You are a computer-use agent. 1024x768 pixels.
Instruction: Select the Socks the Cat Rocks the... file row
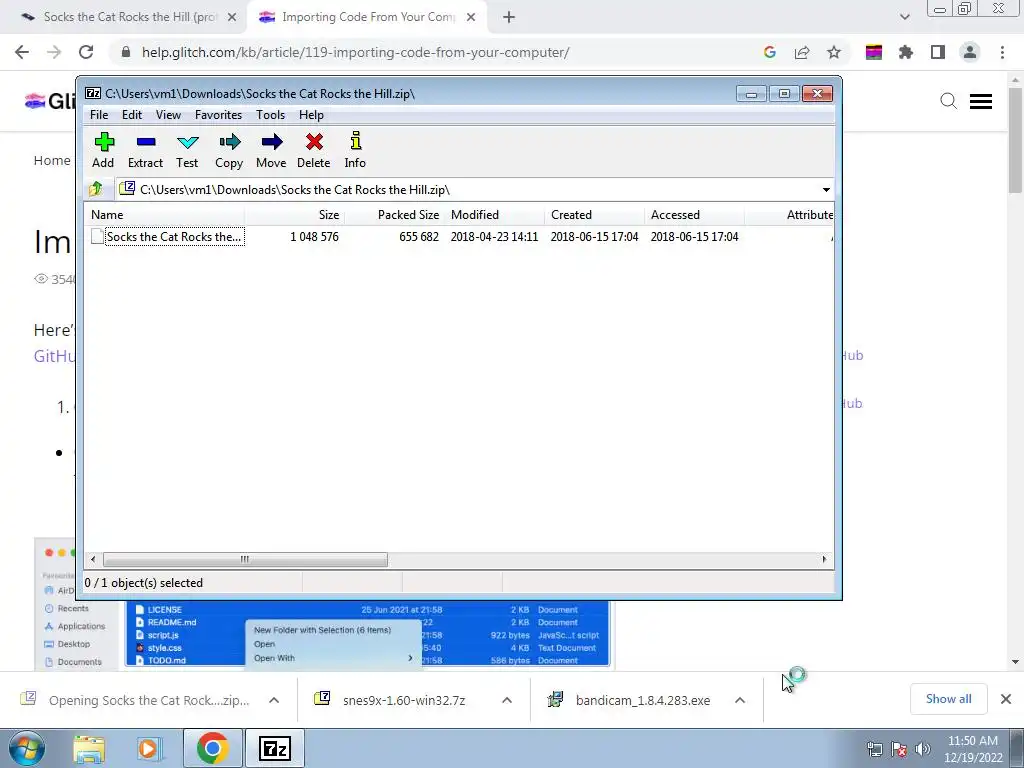[x=459, y=236]
